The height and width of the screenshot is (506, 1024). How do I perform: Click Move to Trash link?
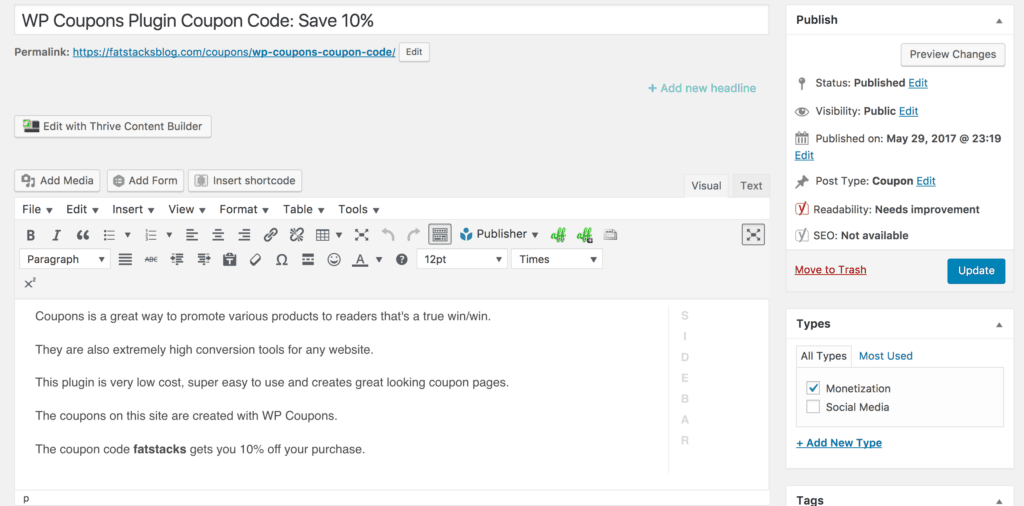pos(831,270)
